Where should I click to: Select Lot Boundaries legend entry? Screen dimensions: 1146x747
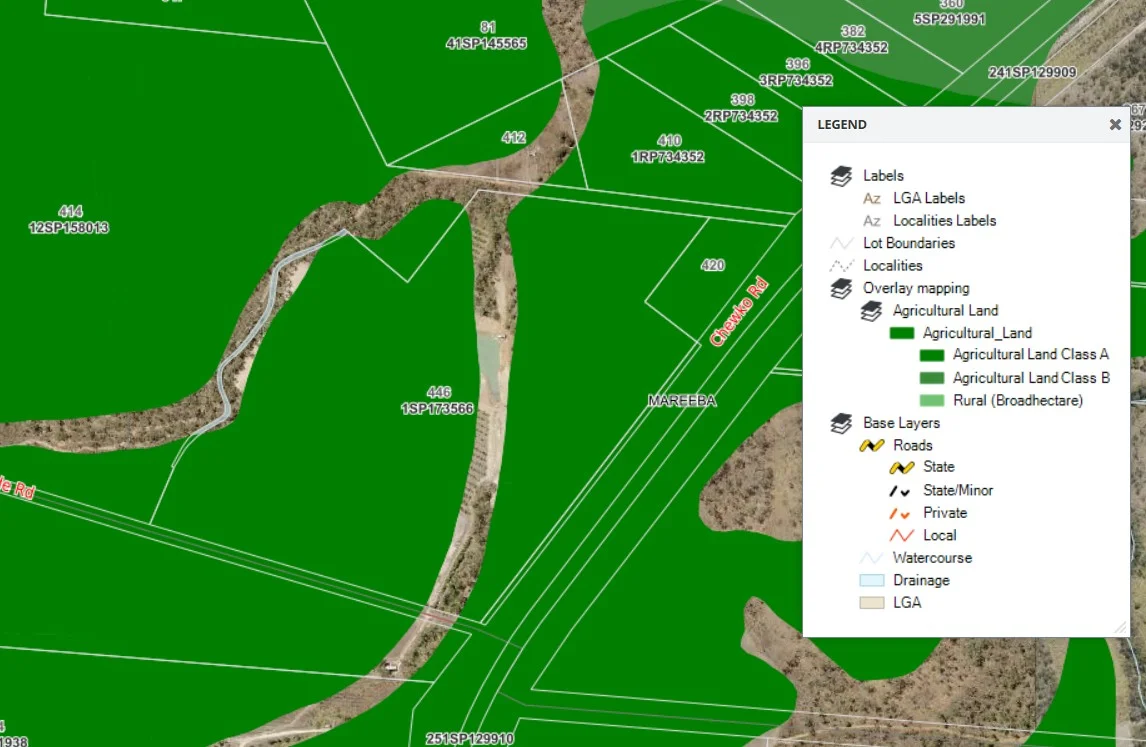pyautogui.click(x=908, y=243)
